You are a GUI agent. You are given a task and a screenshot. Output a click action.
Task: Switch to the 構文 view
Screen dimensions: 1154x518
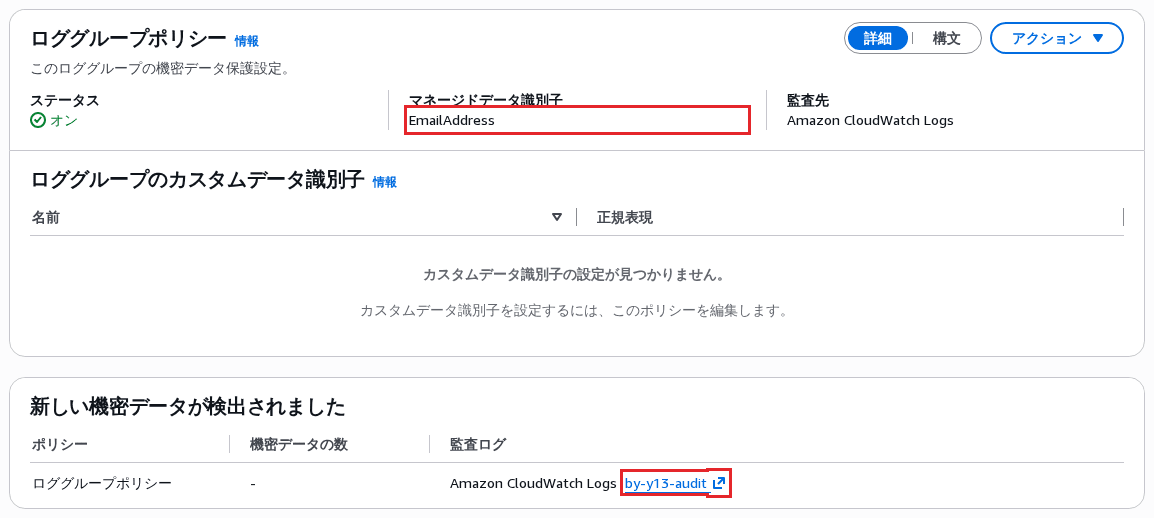946,39
